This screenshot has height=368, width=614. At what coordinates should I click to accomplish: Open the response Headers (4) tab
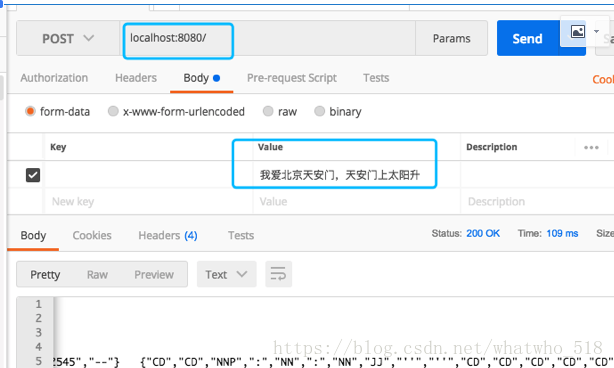pos(168,235)
